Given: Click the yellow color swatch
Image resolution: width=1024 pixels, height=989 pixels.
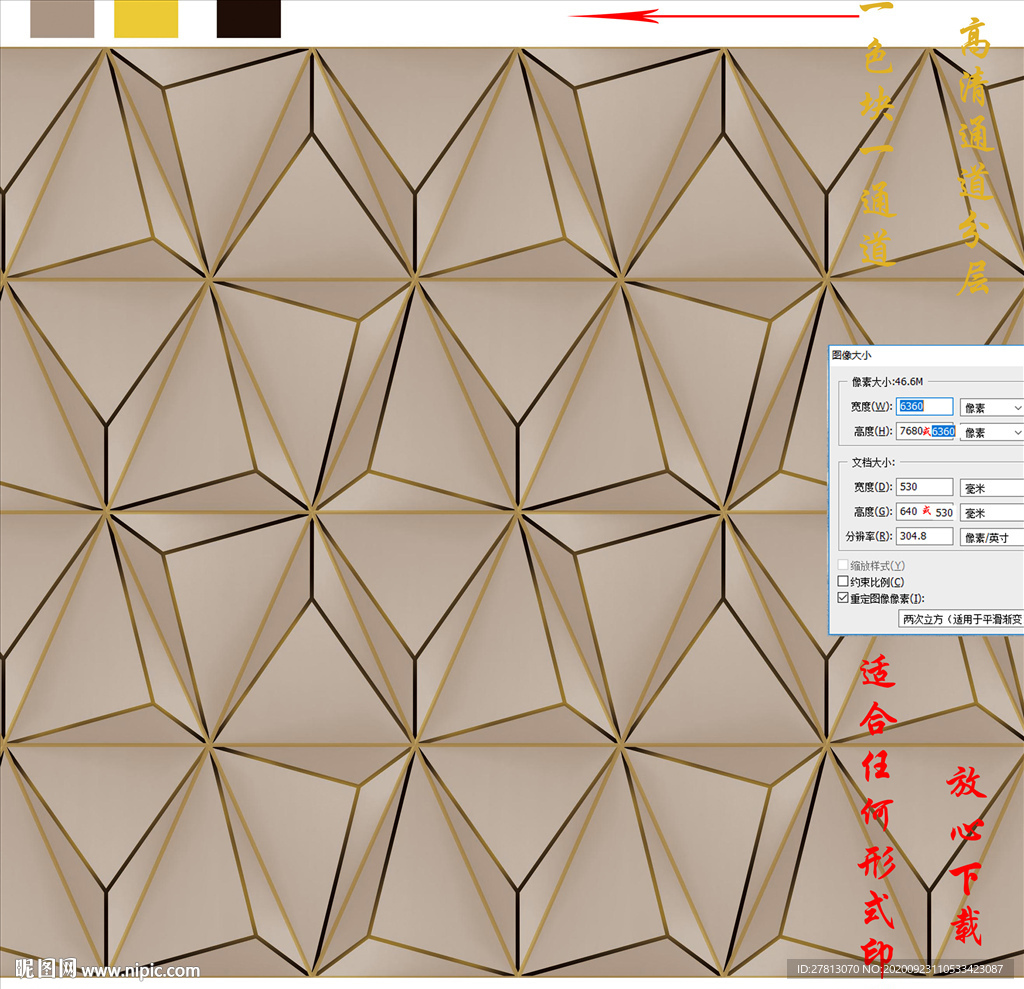Looking at the screenshot, I should [x=146, y=19].
